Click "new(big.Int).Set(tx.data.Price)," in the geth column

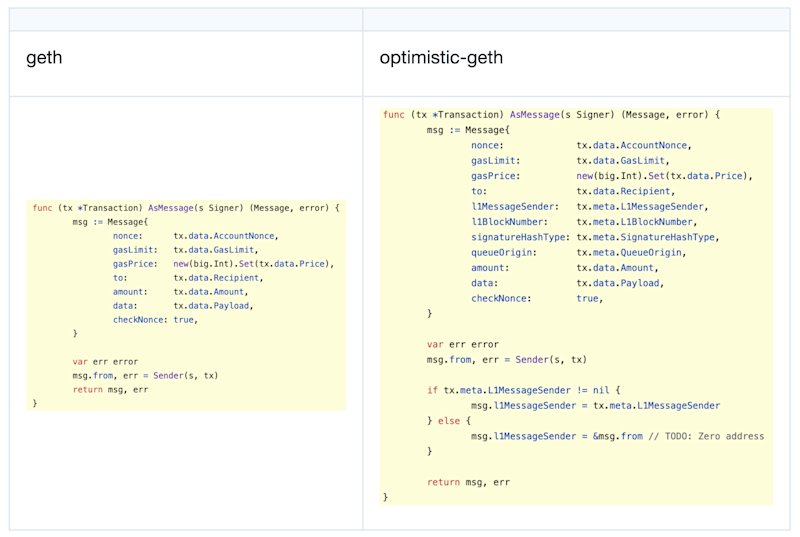[254, 264]
